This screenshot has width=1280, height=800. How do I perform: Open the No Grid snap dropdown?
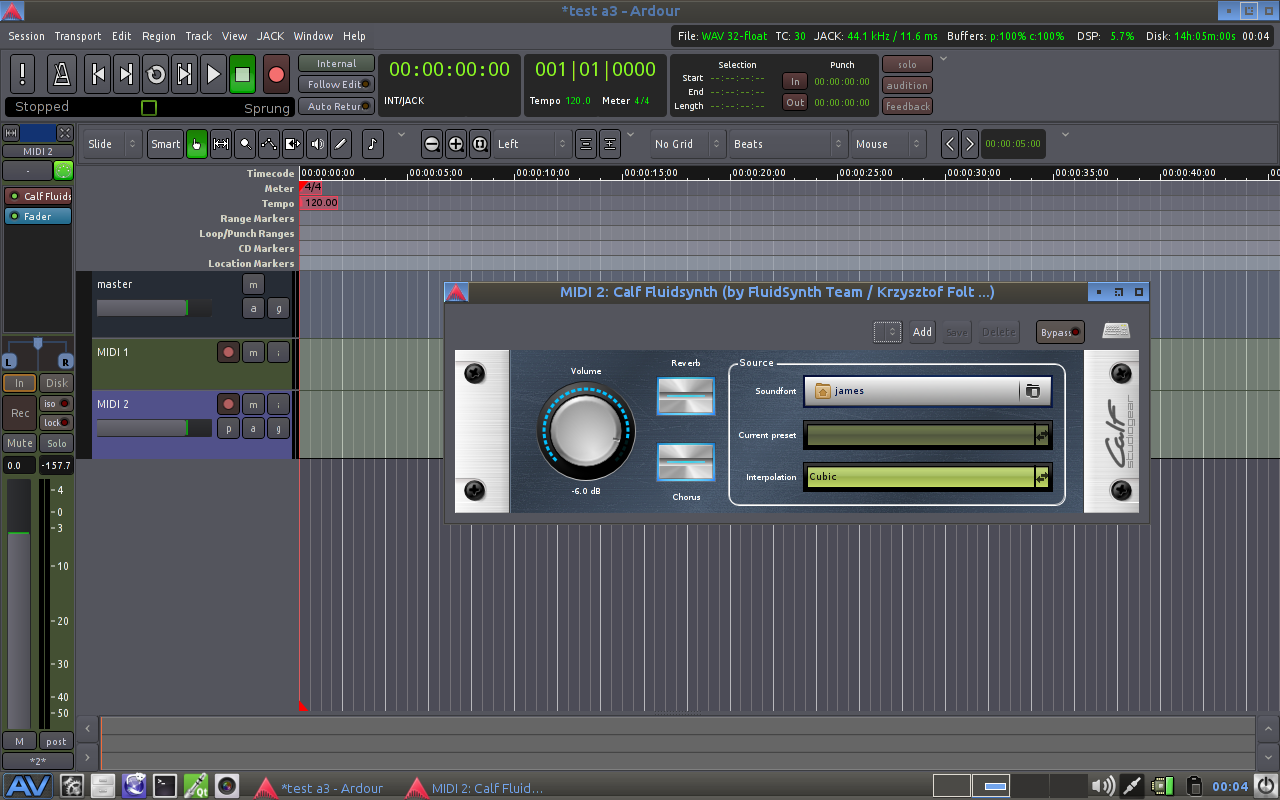[688, 144]
